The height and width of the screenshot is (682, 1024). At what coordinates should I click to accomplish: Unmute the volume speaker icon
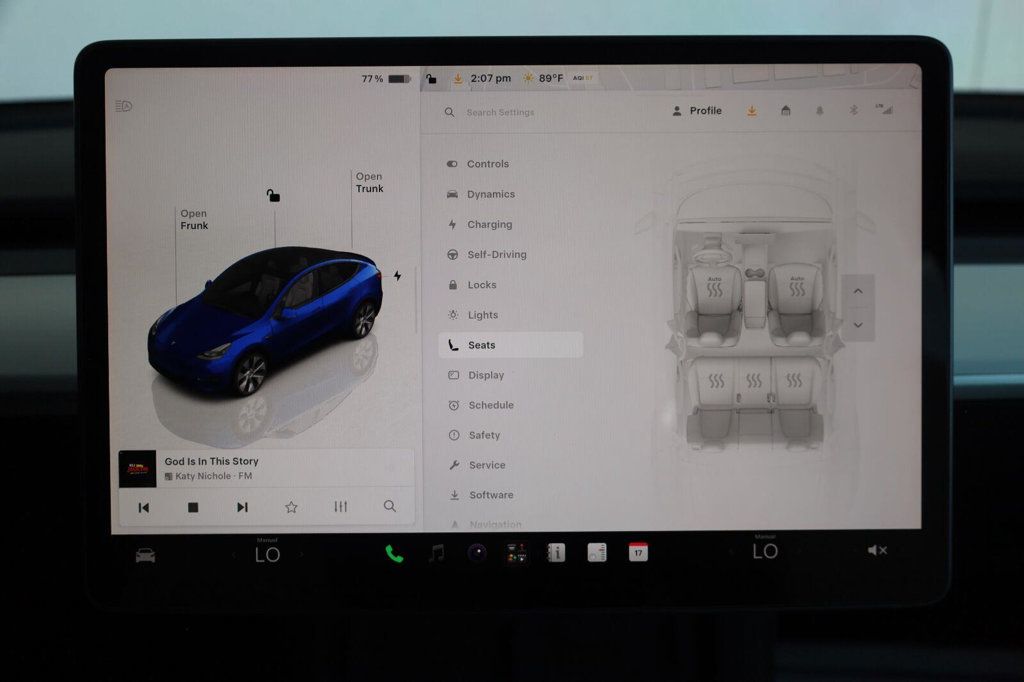point(877,550)
